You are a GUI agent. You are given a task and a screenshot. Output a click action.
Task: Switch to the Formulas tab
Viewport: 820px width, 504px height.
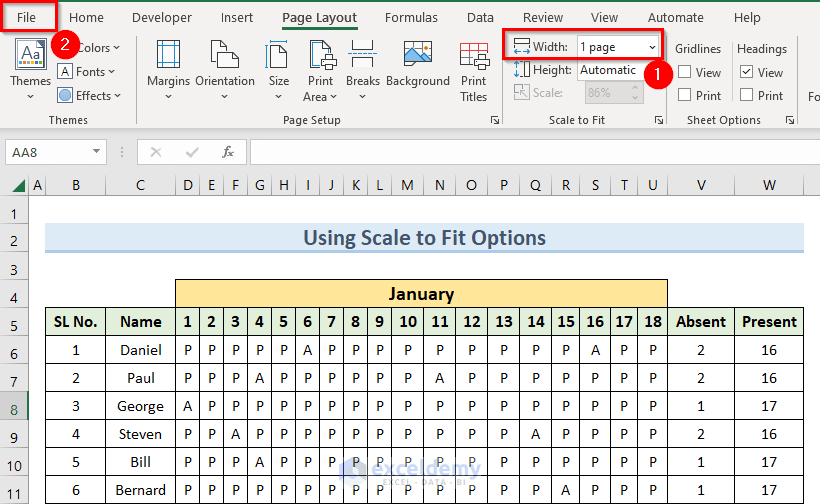pyautogui.click(x=411, y=17)
